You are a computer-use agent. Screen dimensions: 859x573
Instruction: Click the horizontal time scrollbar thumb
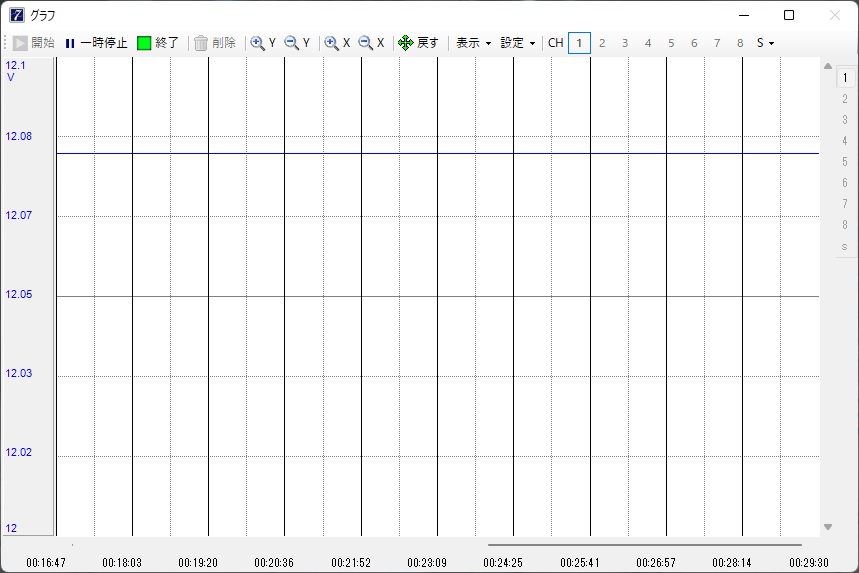(x=644, y=545)
